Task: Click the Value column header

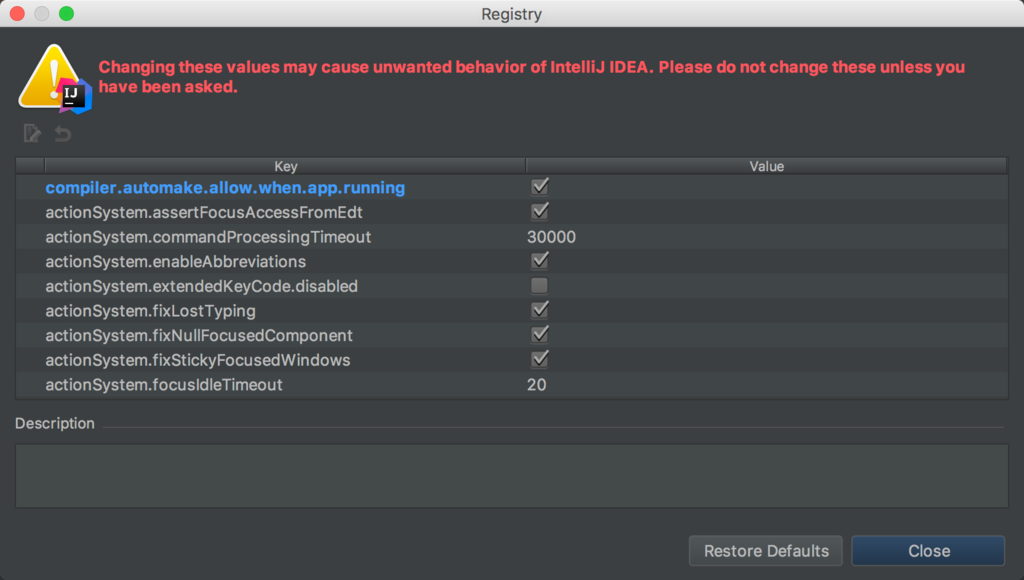Action: (766, 166)
